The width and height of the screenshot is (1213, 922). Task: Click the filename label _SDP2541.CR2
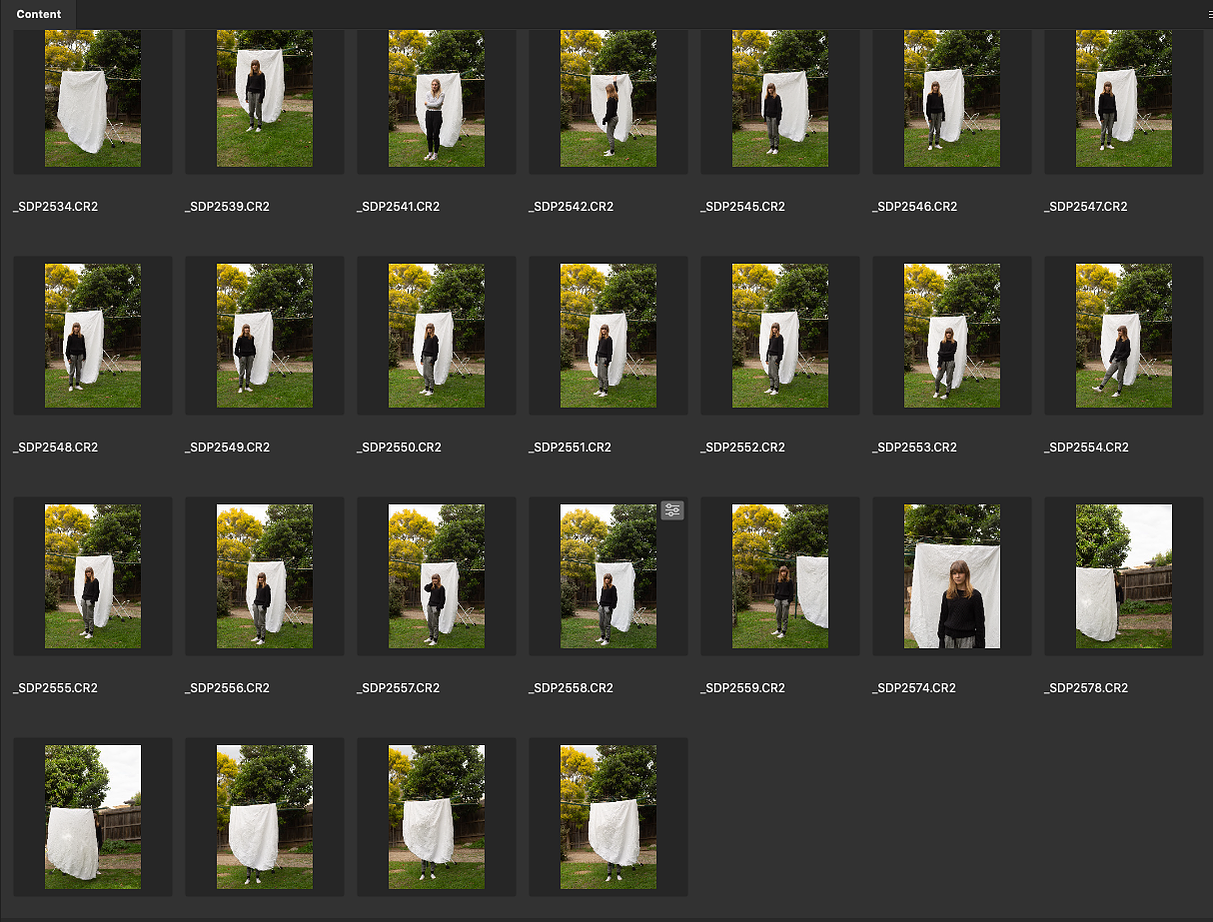click(398, 207)
